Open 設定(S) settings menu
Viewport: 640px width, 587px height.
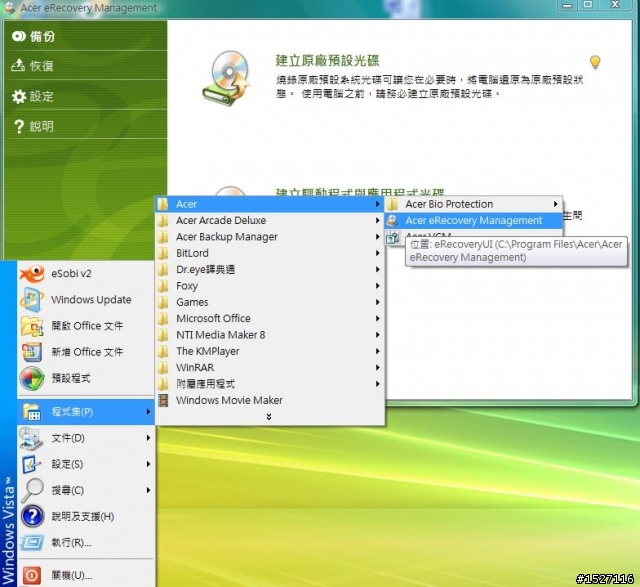[x=86, y=464]
